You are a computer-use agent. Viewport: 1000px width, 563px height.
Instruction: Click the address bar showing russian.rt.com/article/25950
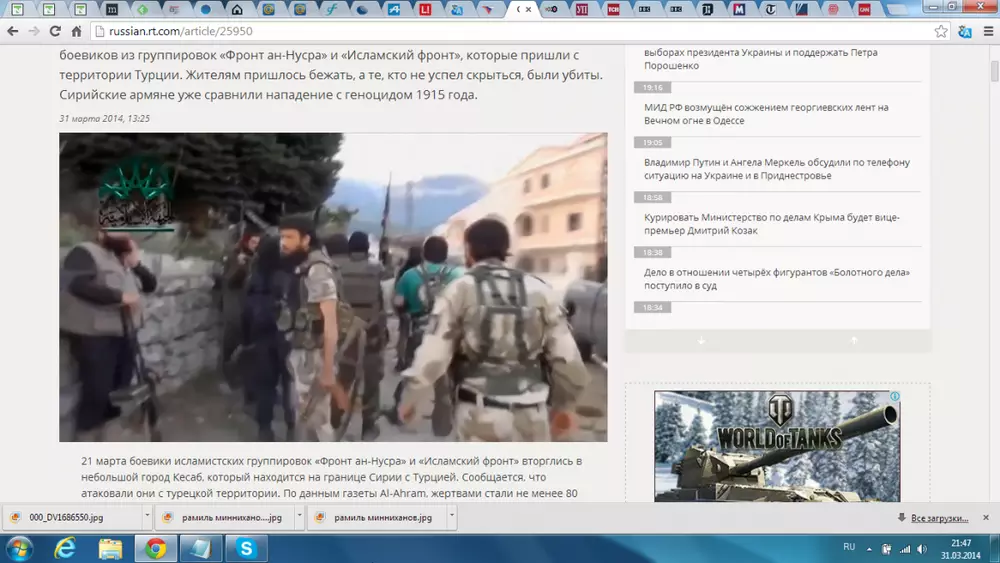pos(500,31)
